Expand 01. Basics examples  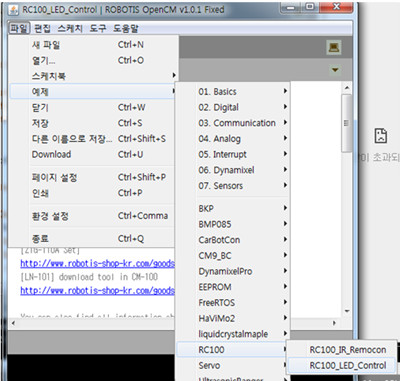coord(233,91)
